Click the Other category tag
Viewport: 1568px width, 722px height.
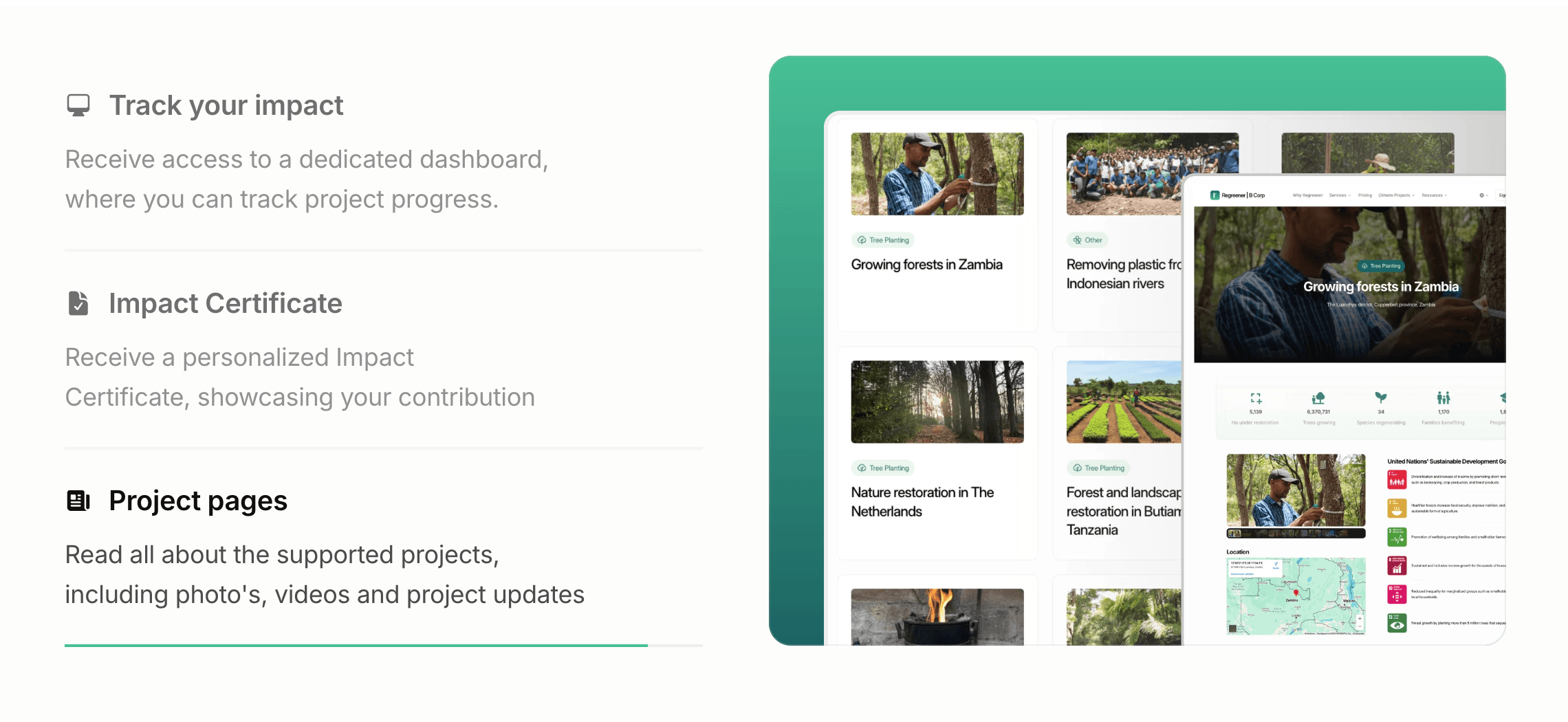pyautogui.click(x=1087, y=240)
